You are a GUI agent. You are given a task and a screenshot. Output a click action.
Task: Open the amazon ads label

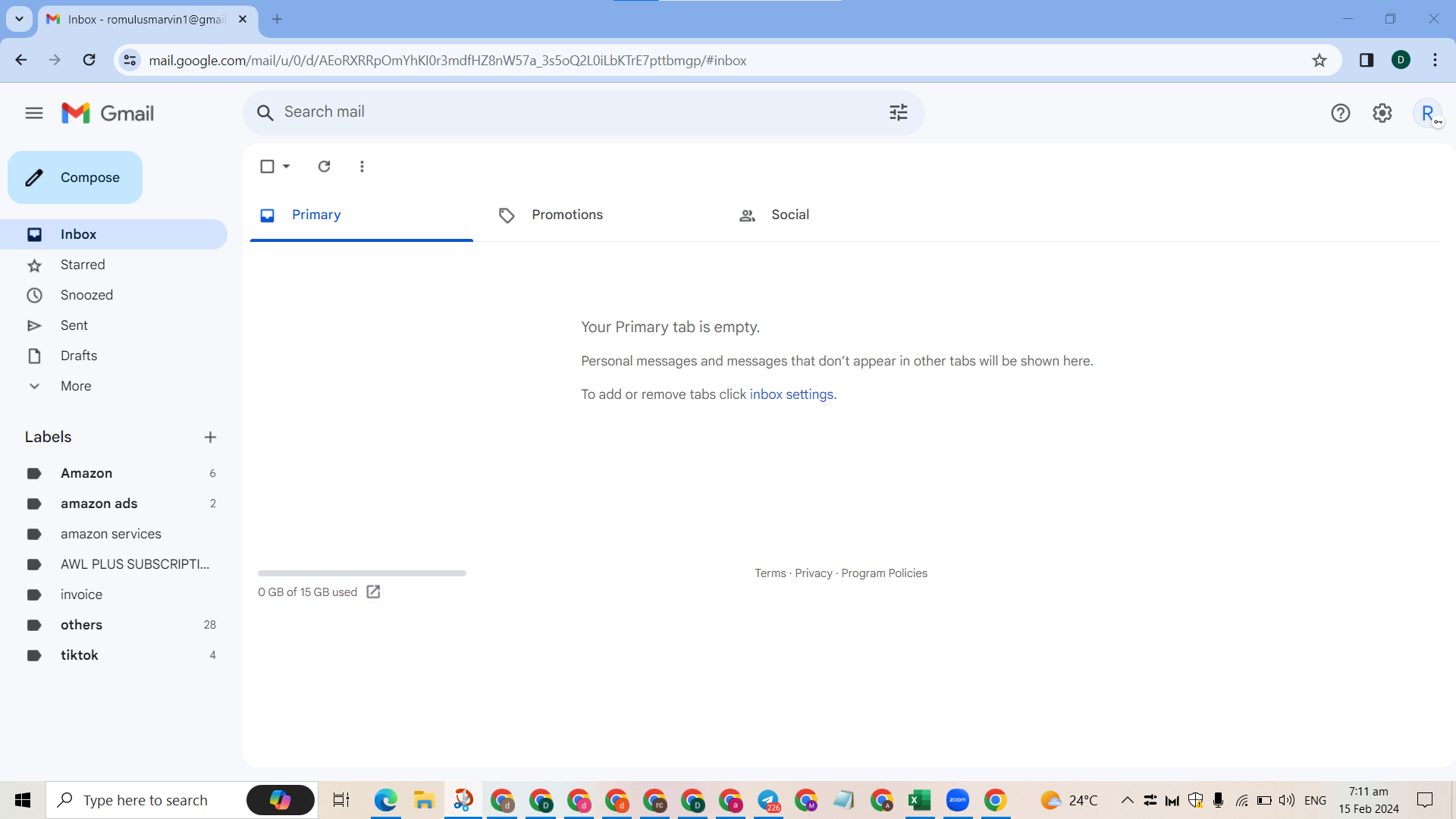(x=114, y=504)
